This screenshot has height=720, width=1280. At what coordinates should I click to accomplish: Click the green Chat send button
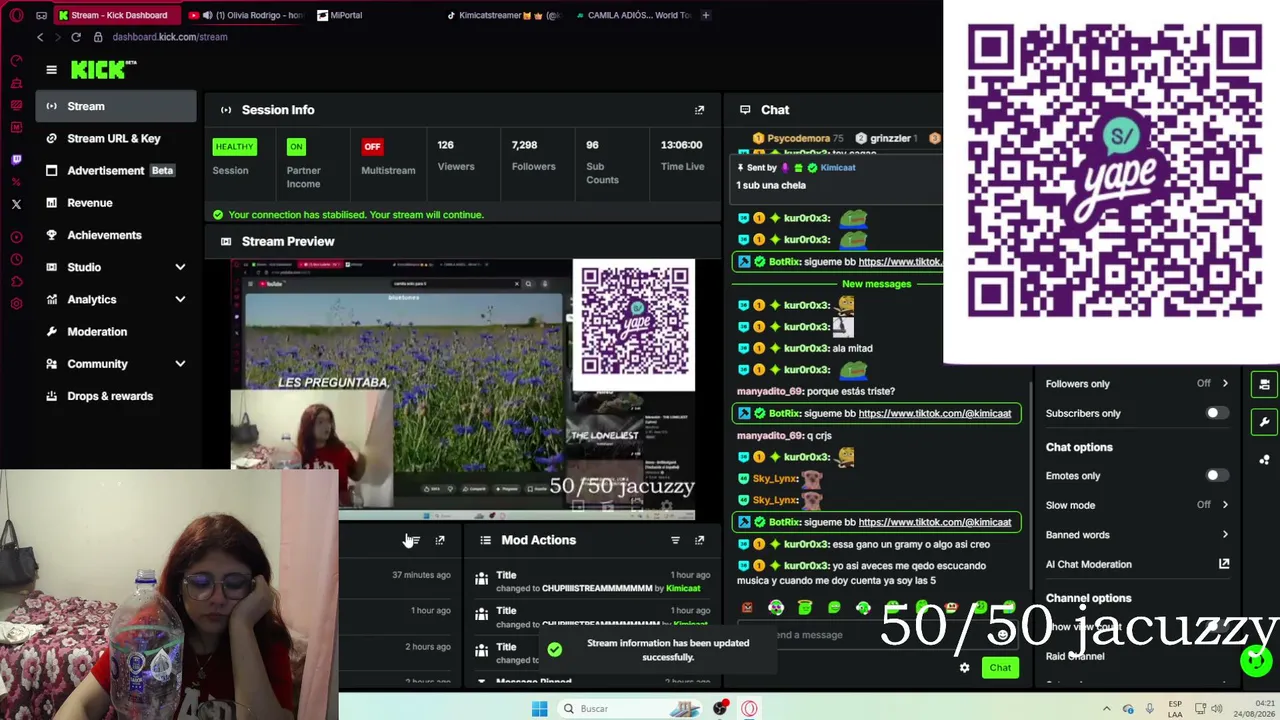click(1000, 668)
